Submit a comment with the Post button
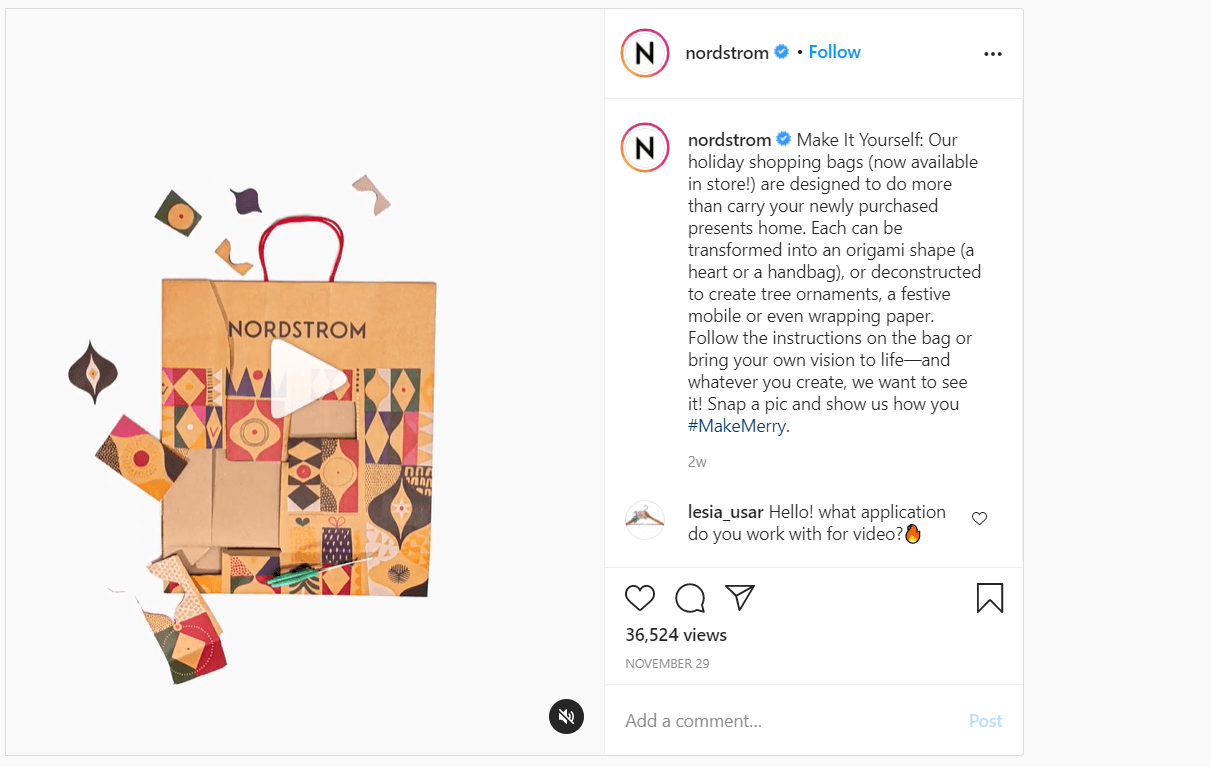Image resolution: width=1211 pixels, height=767 pixels. [x=985, y=720]
